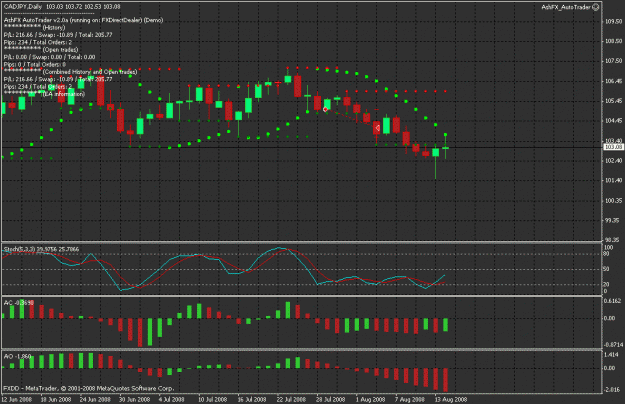The height and width of the screenshot is (404, 625).
Task: Click the 101.40 price scale label
Action: [x=614, y=180]
